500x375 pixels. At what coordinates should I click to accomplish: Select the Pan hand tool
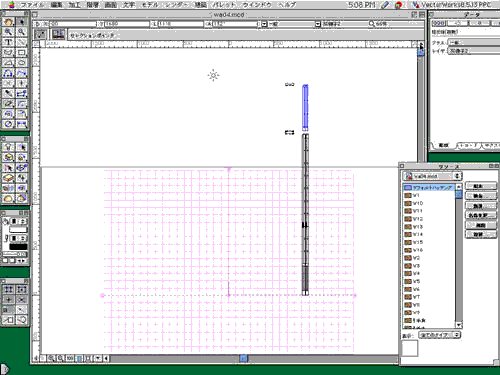coord(8,22)
